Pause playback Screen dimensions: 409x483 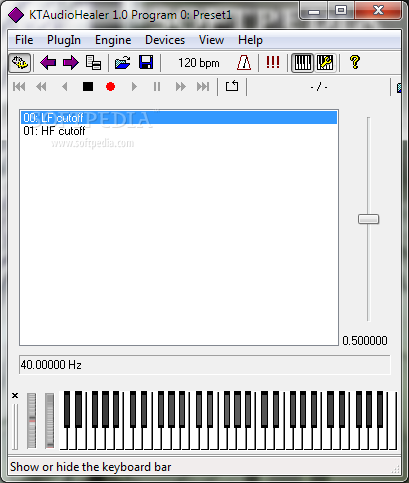157,87
